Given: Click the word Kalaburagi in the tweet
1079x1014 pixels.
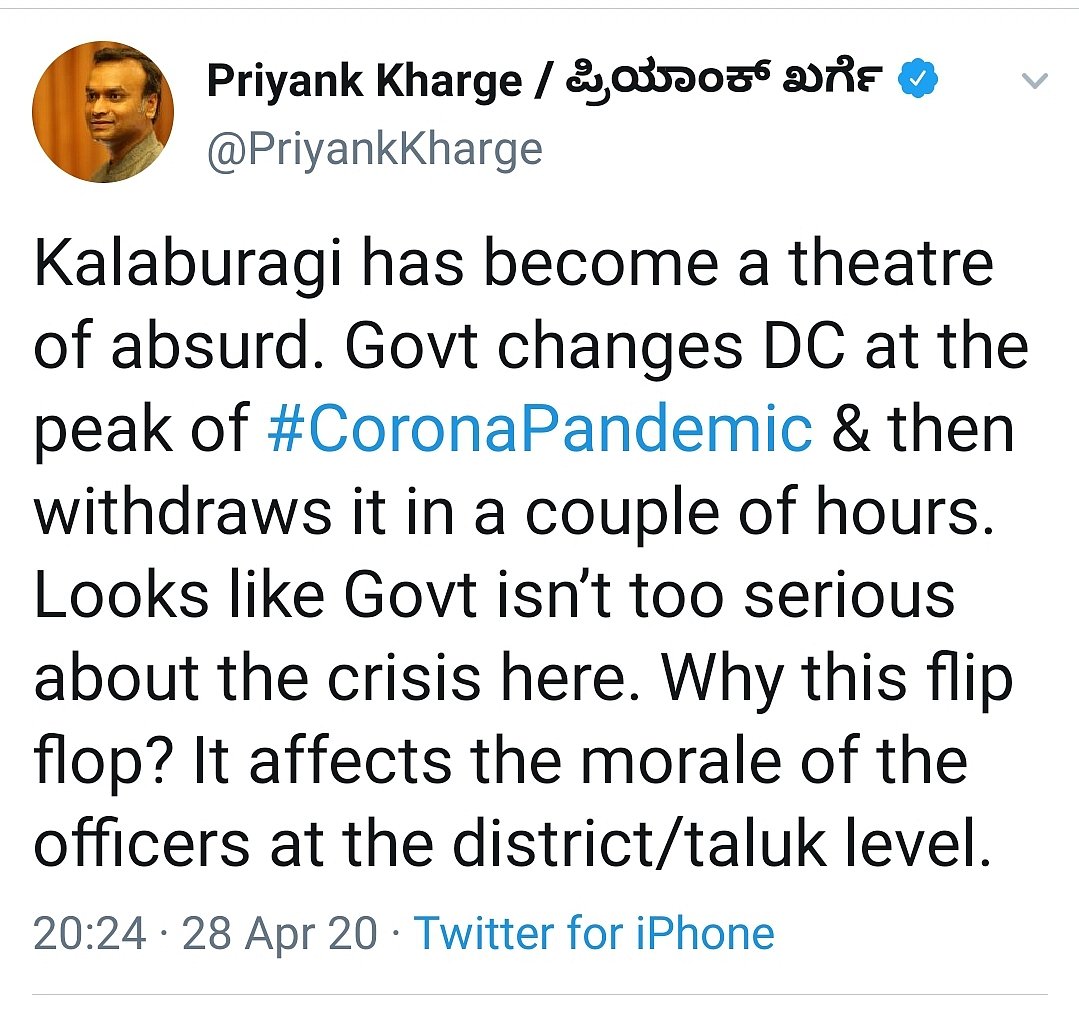Looking at the screenshot, I should [x=188, y=266].
